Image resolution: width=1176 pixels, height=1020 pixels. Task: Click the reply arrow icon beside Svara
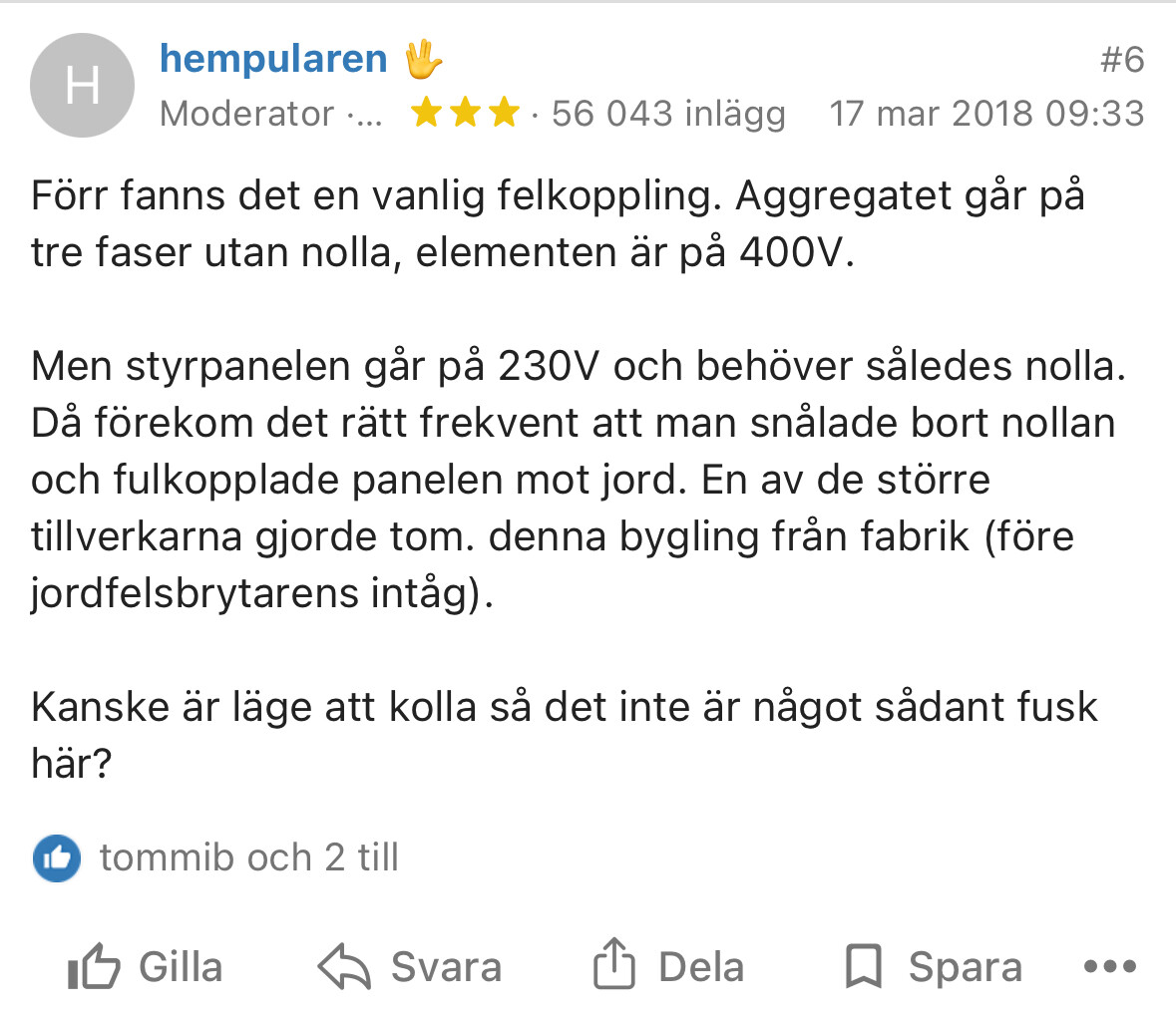point(344,967)
